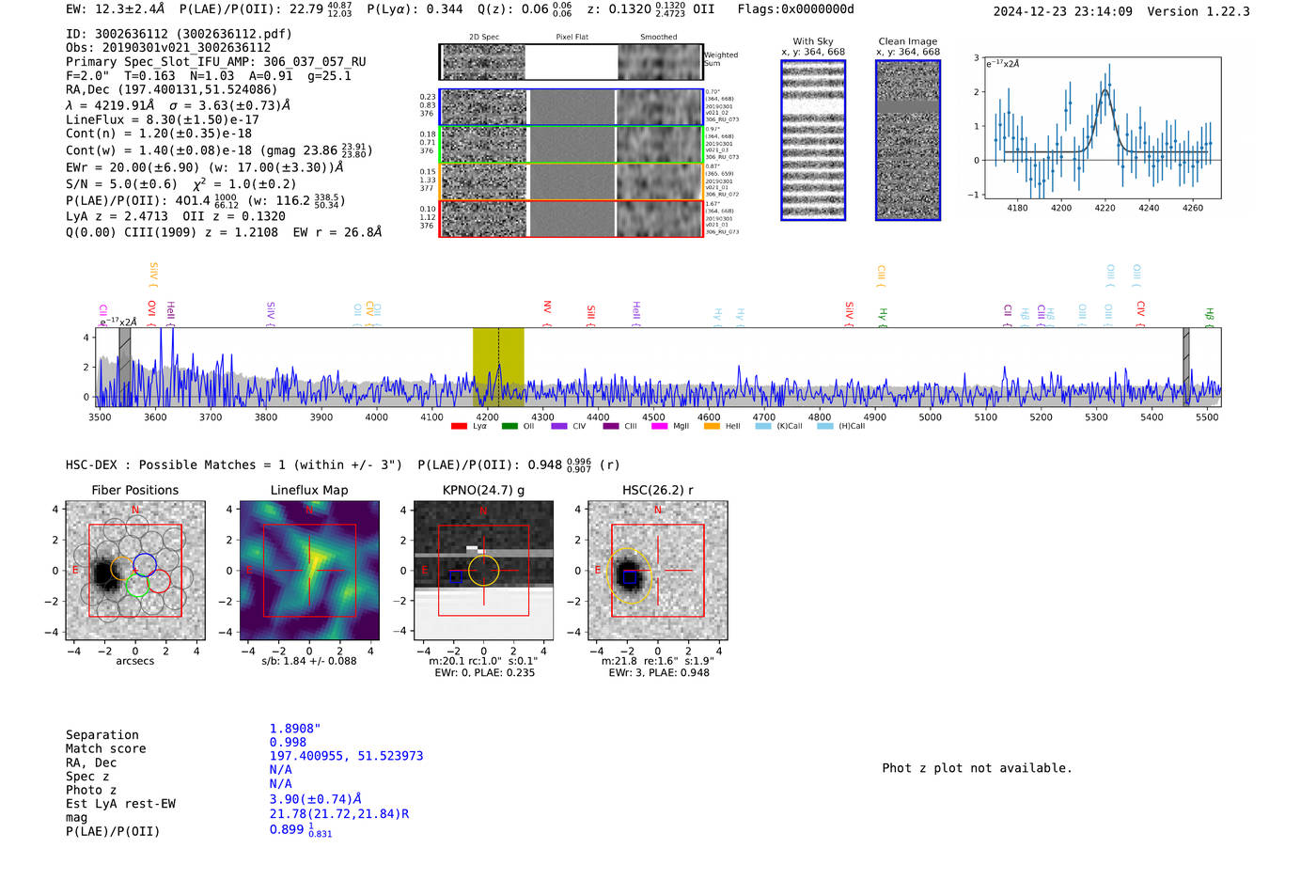Click the red Lyα legend swatch

(459, 427)
